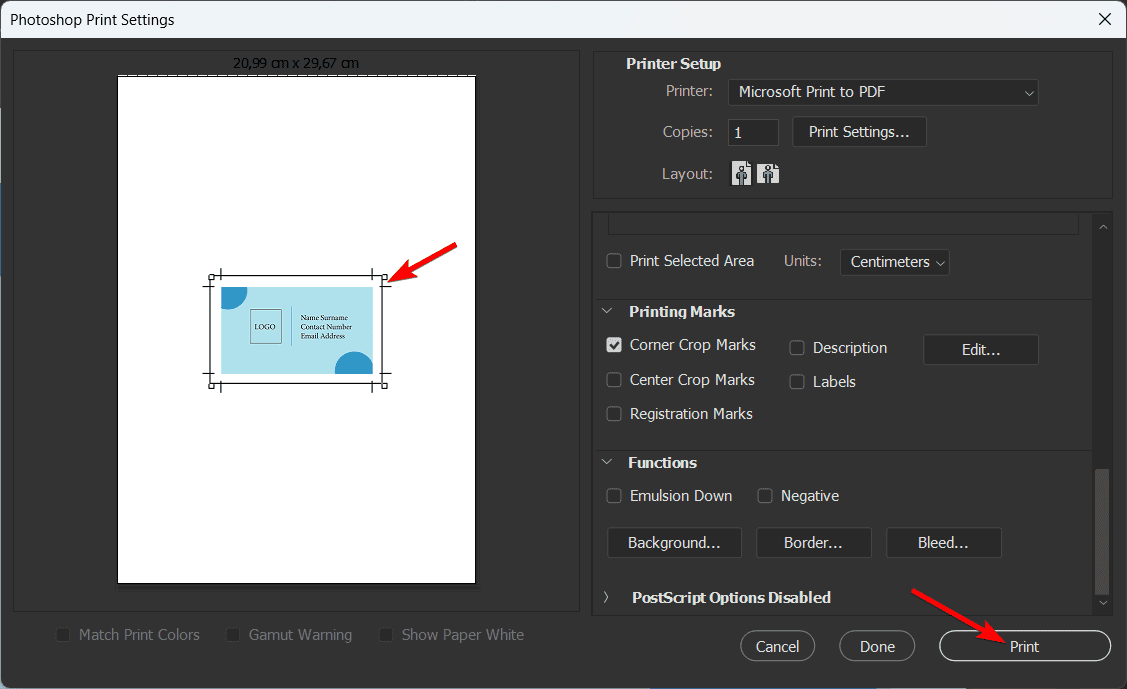This screenshot has height=689, width=1127.
Task: Click the Printer Setup heading
Action: point(673,63)
